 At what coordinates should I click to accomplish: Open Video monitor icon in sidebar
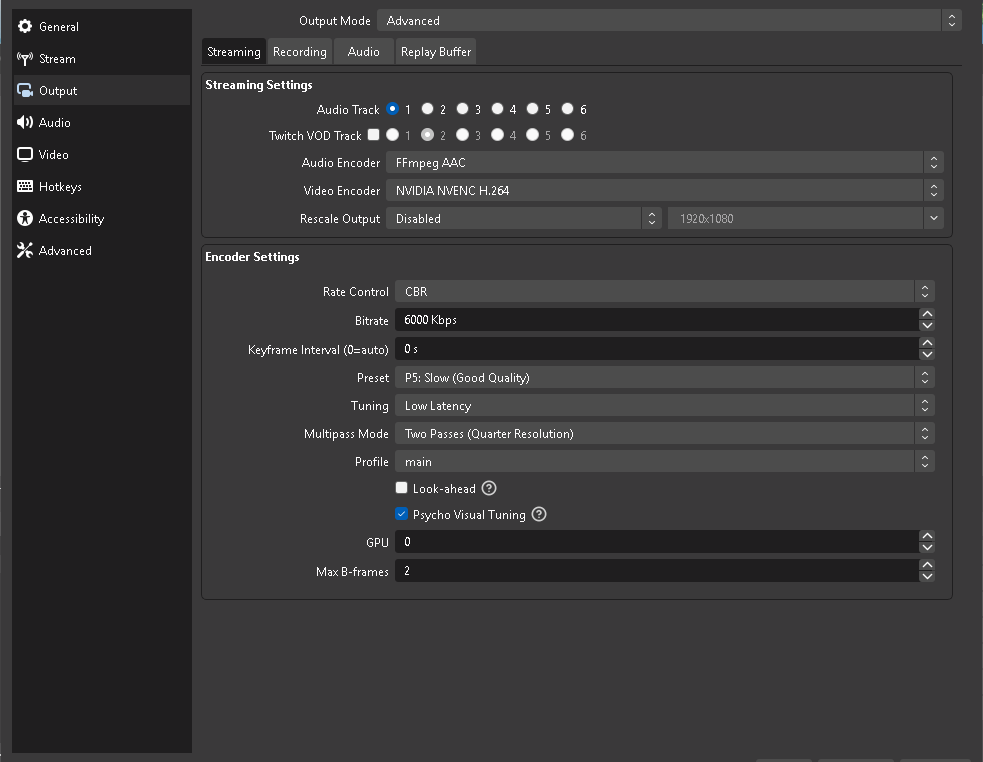[x=25, y=154]
